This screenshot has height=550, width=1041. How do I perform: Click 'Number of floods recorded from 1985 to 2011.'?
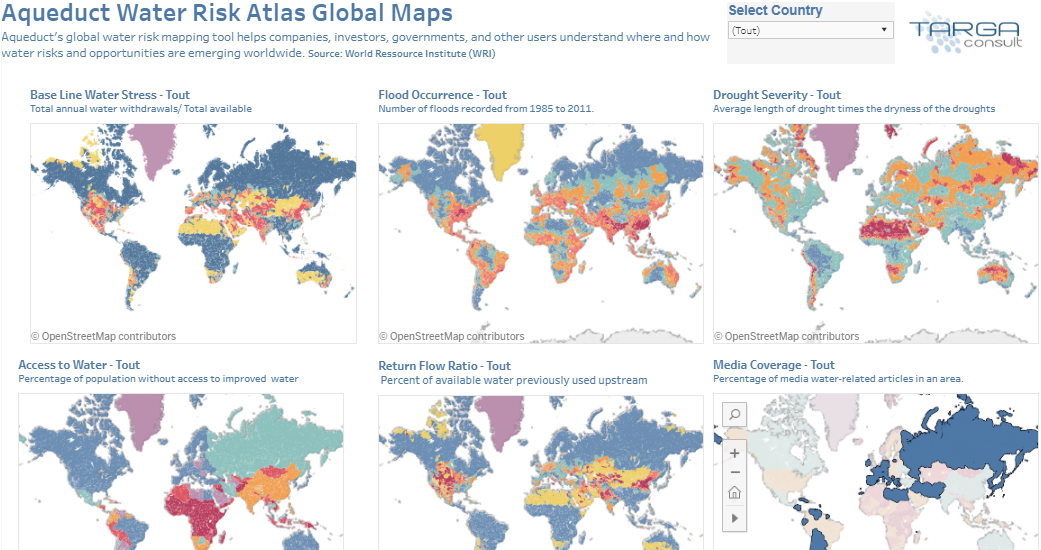pyautogui.click(x=486, y=108)
